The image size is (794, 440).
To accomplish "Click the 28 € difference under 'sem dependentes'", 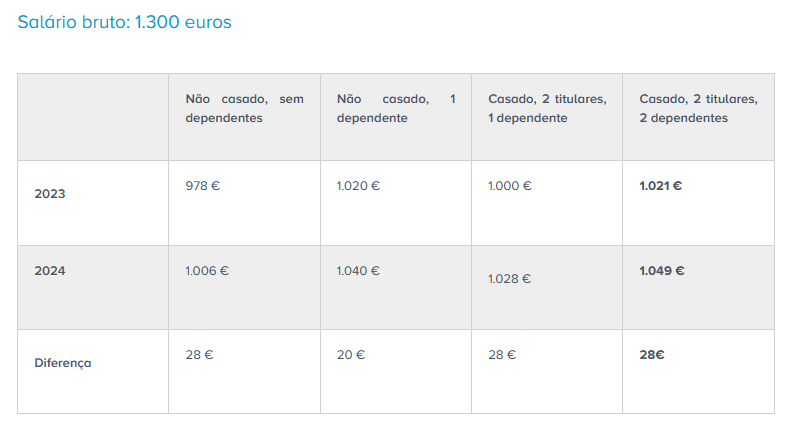I will tap(200, 355).
